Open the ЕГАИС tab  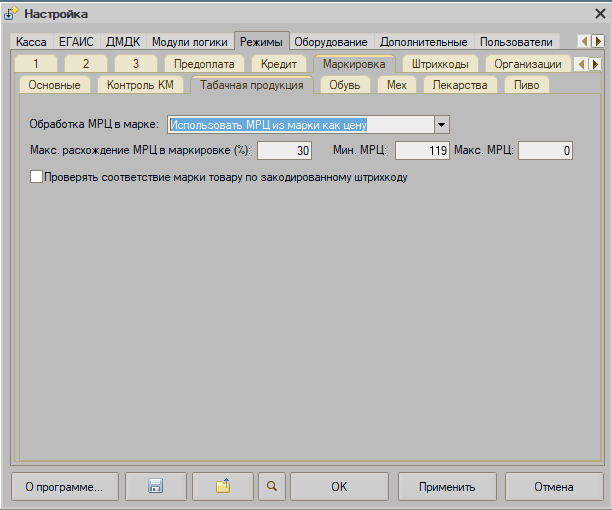76,42
